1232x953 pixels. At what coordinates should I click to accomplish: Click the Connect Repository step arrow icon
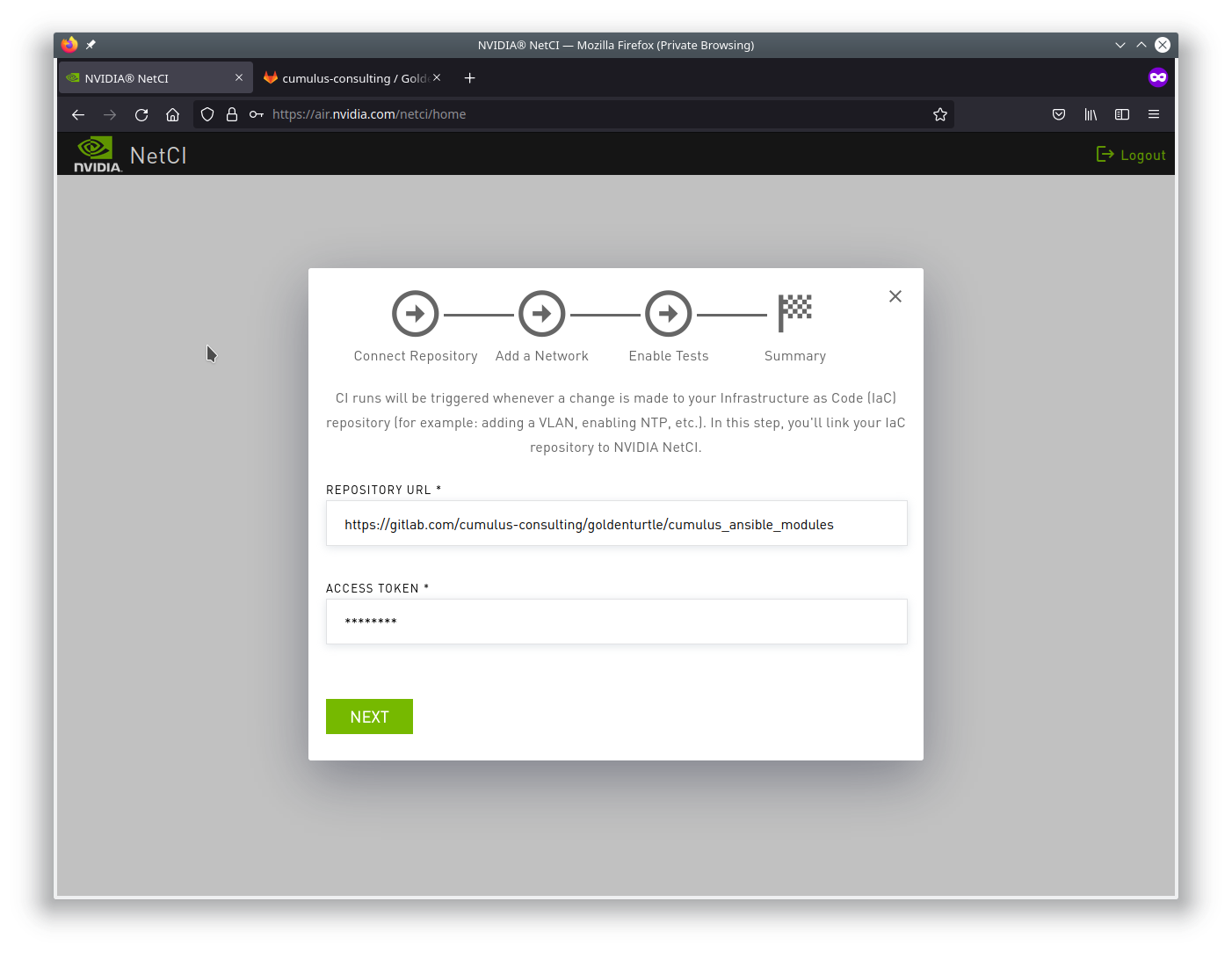(x=415, y=314)
